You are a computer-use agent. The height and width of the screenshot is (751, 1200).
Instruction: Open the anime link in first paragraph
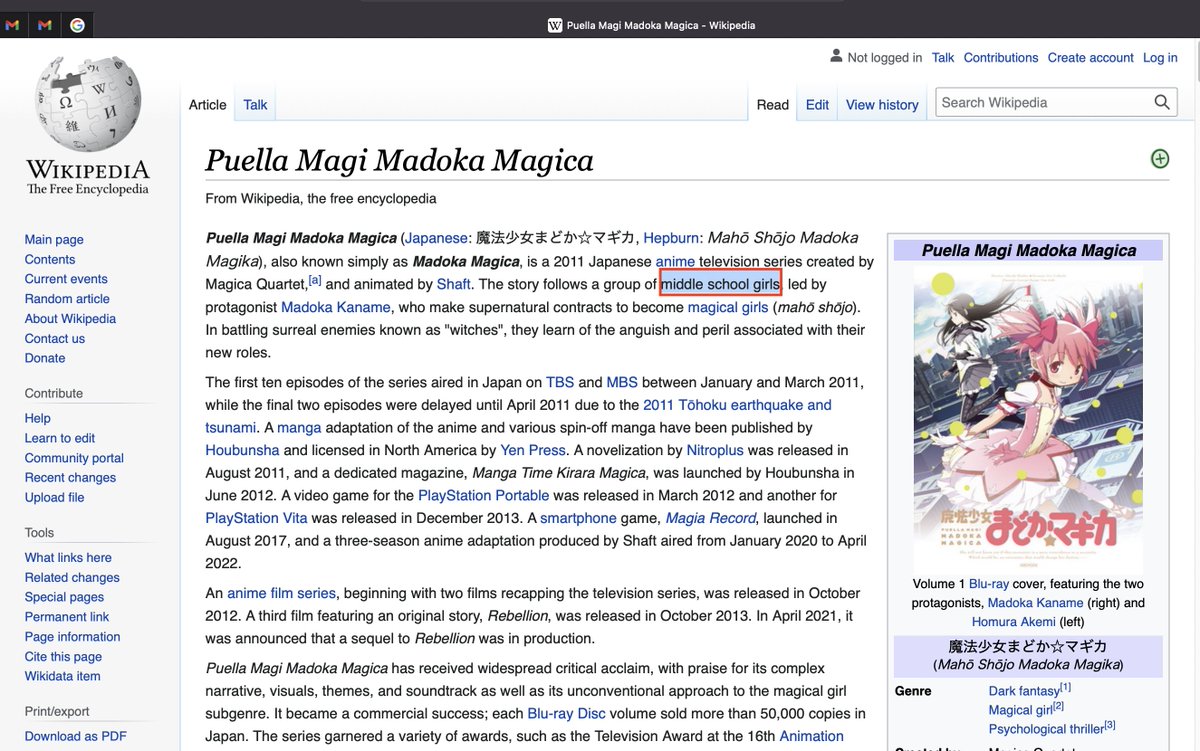pyautogui.click(x=675, y=261)
